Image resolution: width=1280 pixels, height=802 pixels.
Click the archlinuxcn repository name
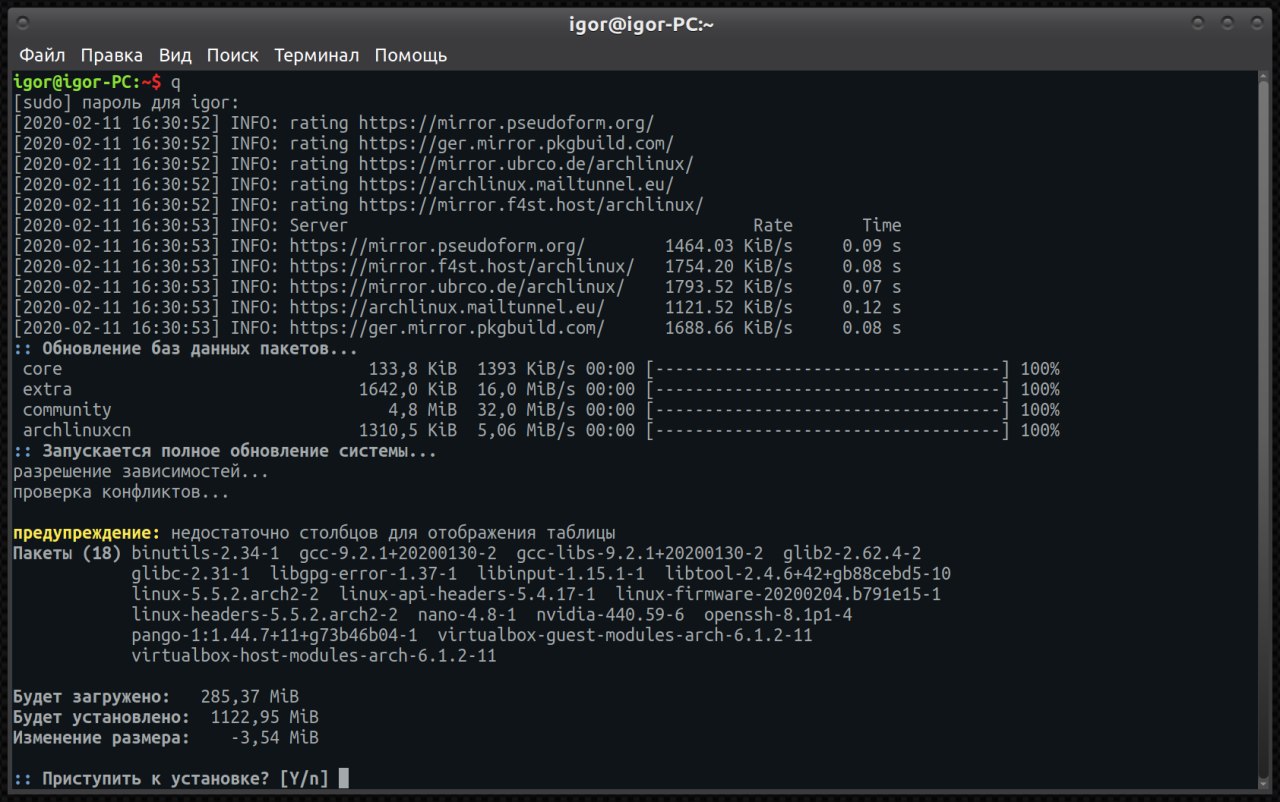(x=76, y=431)
